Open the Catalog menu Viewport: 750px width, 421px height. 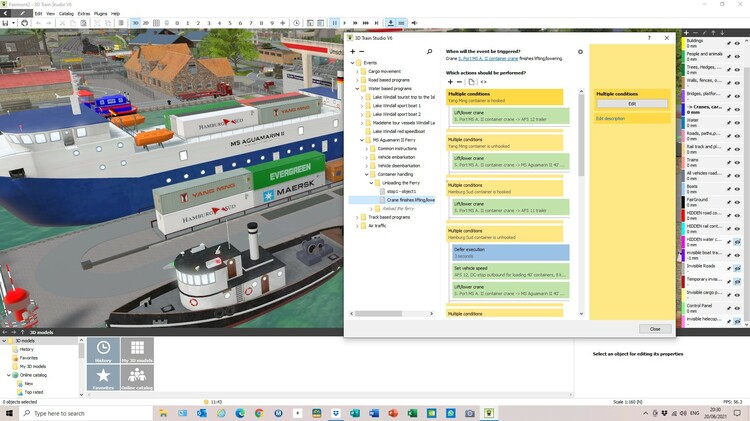(x=66, y=13)
